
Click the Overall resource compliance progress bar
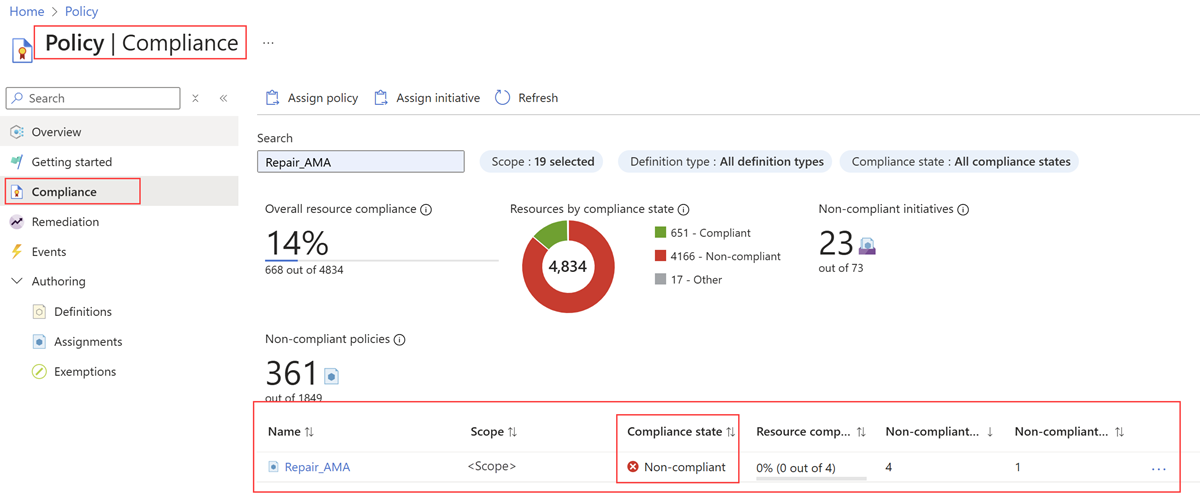click(x=382, y=261)
